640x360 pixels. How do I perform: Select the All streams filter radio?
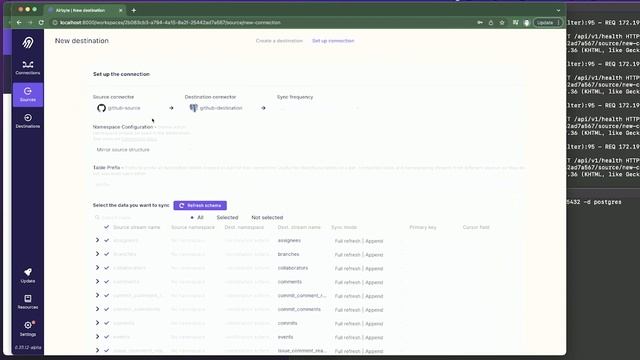[192, 218]
